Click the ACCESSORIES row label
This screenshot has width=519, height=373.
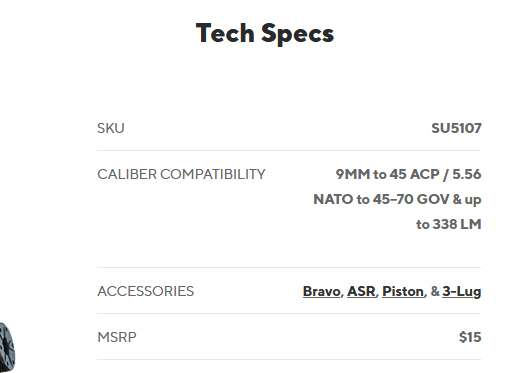click(145, 291)
